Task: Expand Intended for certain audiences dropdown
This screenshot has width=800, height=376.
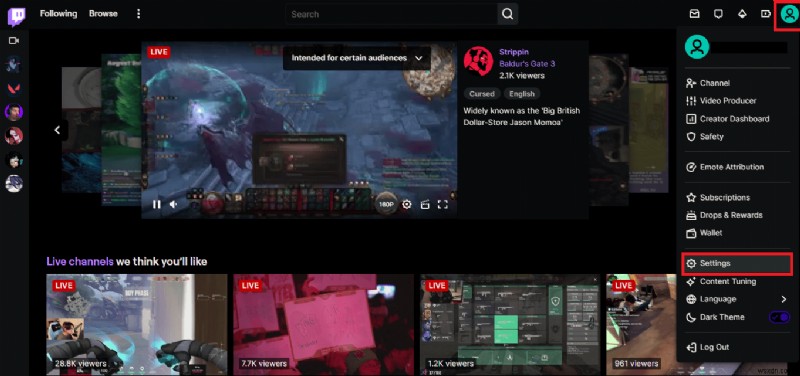Action: [357, 58]
